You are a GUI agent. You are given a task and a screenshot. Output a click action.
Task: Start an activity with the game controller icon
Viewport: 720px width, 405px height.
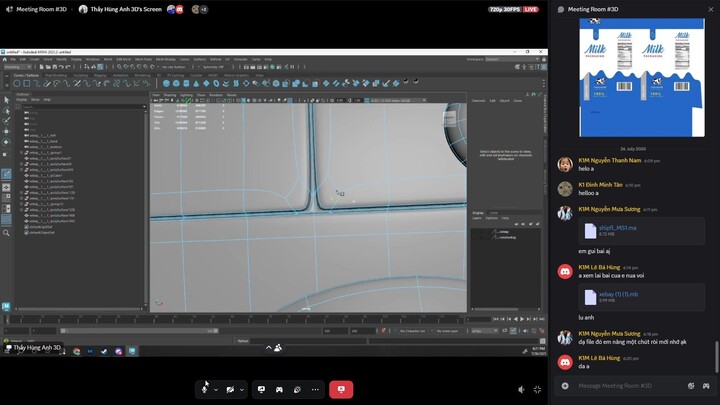pos(279,389)
